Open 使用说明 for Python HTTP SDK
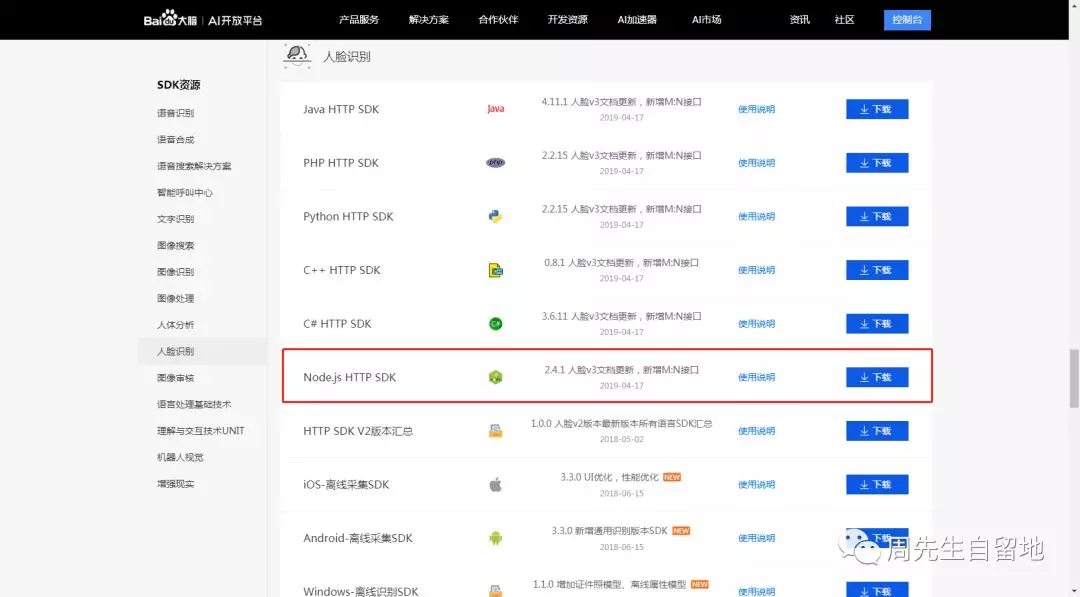Image resolution: width=1080 pixels, height=597 pixels. click(756, 216)
